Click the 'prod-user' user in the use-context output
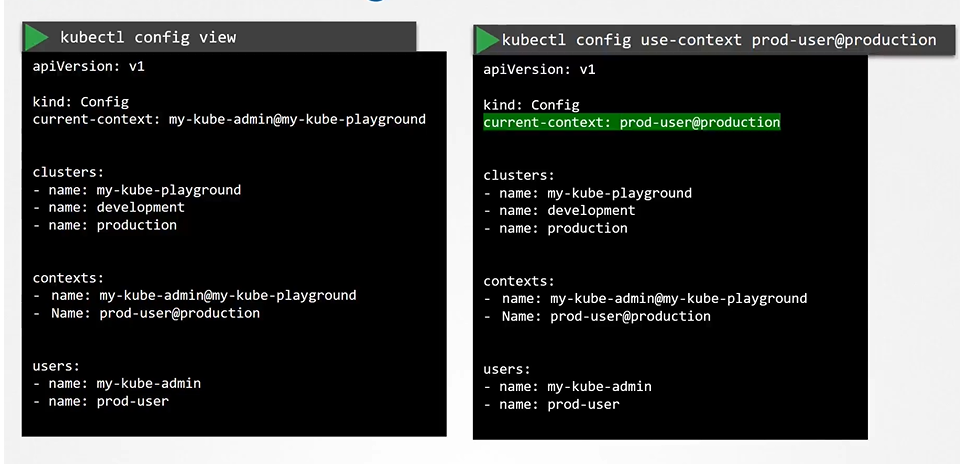Viewport: 966px width, 473px height. click(583, 405)
